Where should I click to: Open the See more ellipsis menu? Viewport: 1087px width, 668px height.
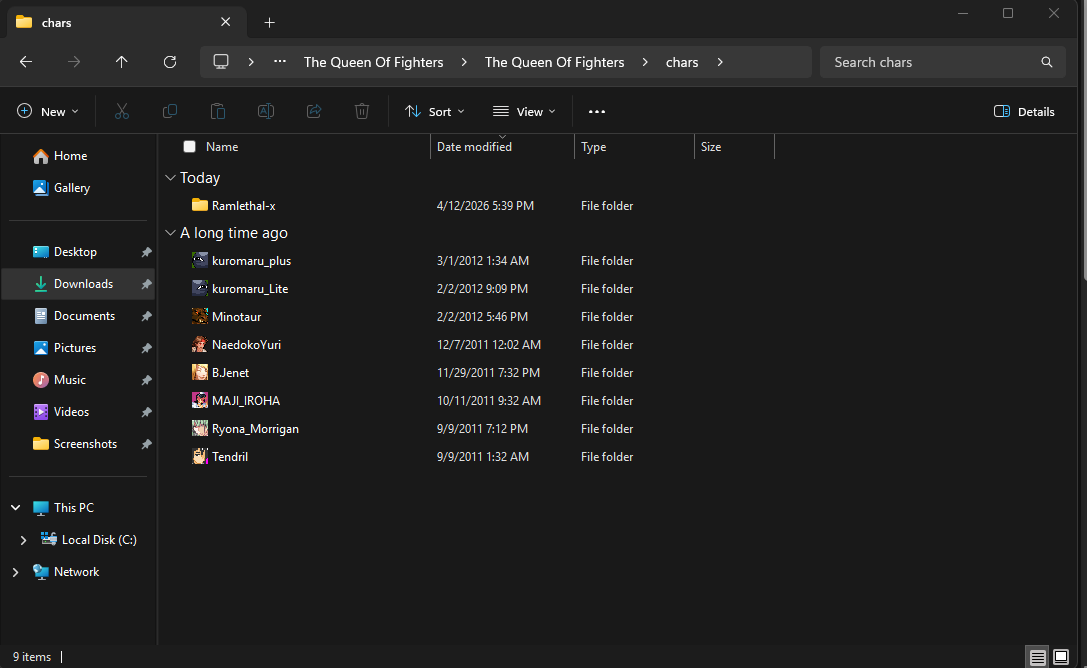pyautogui.click(x=597, y=112)
